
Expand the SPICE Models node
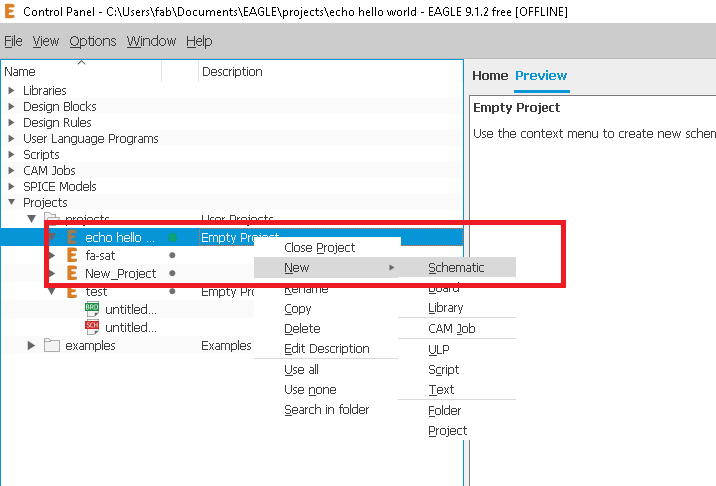pyautogui.click(x=11, y=186)
